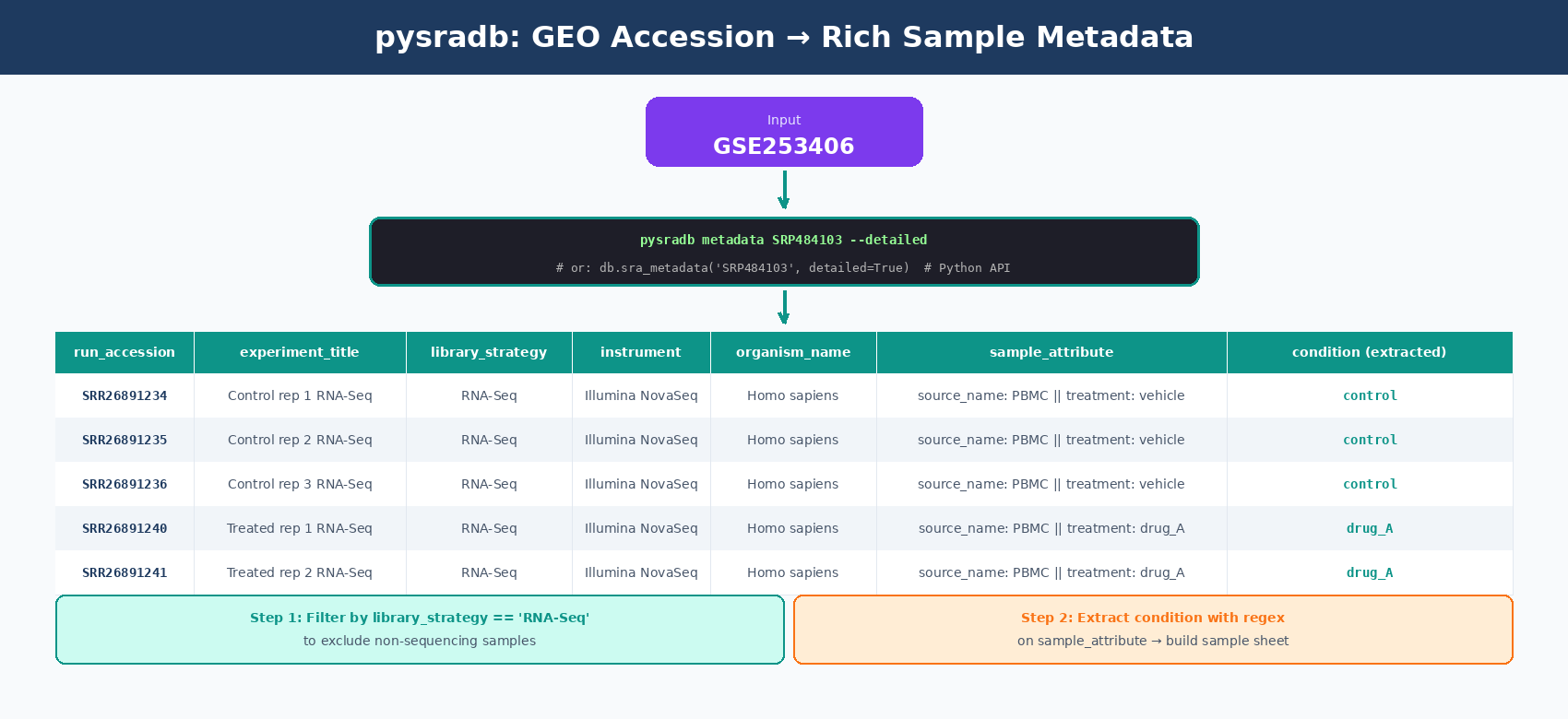This screenshot has height=719, width=1568.
Task: Click the library_strategy column header
Action: click(x=489, y=352)
